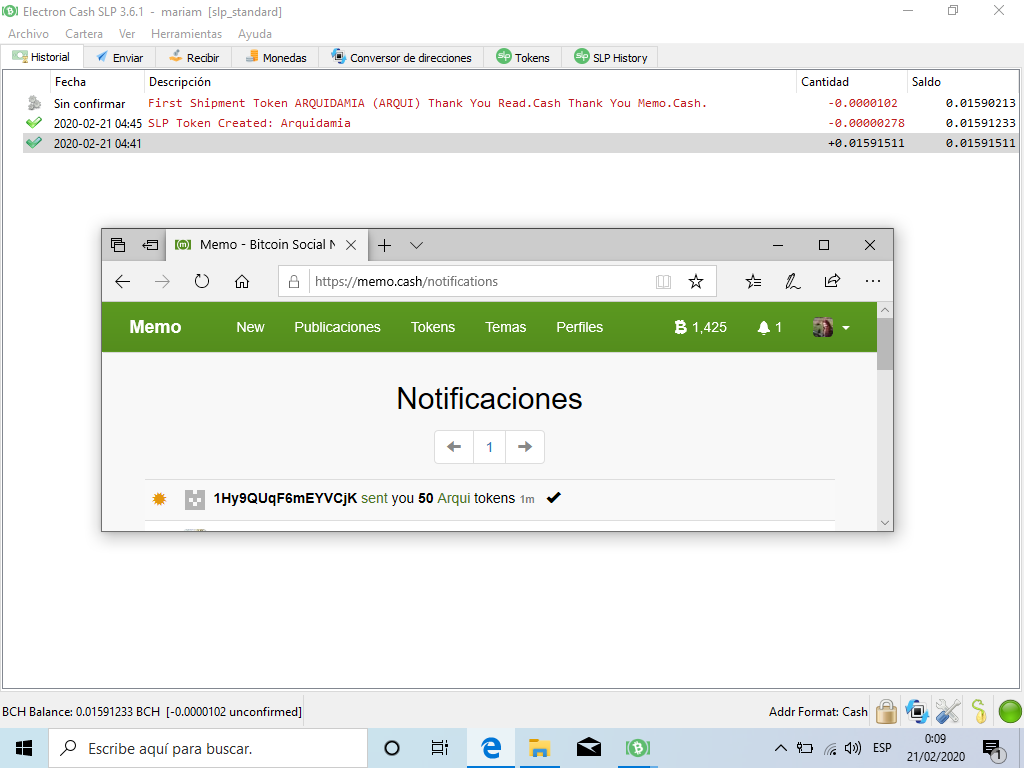Open the Herramientas menu
This screenshot has width=1024, height=768.
click(186, 34)
